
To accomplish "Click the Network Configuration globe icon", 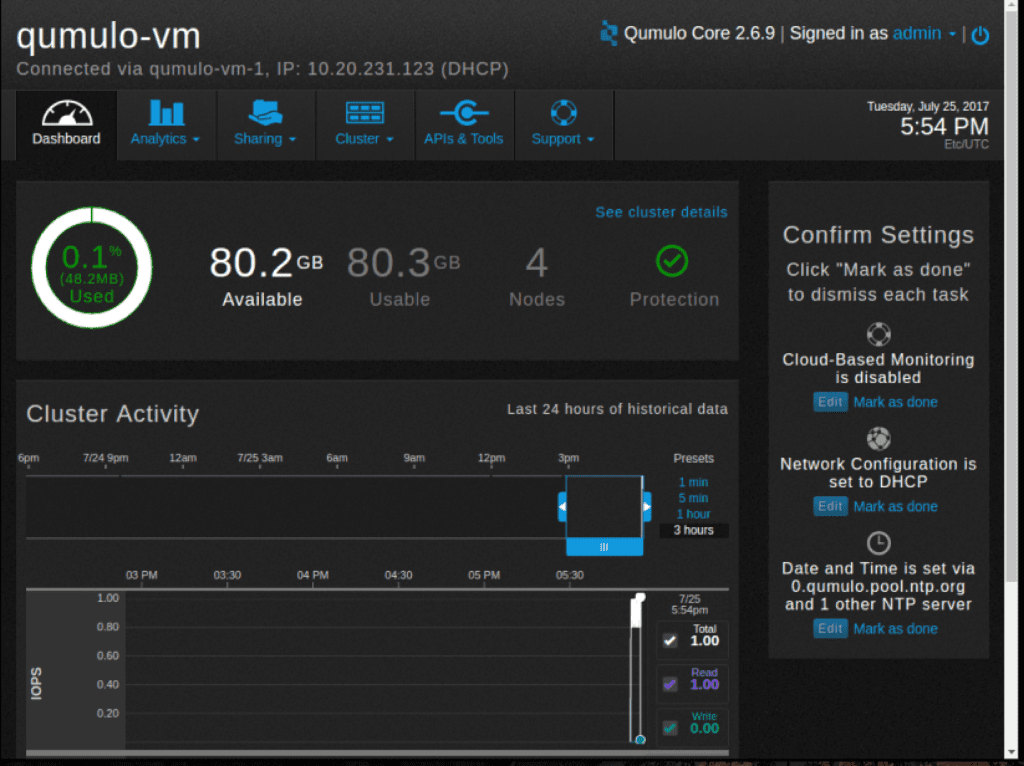I will point(878,438).
